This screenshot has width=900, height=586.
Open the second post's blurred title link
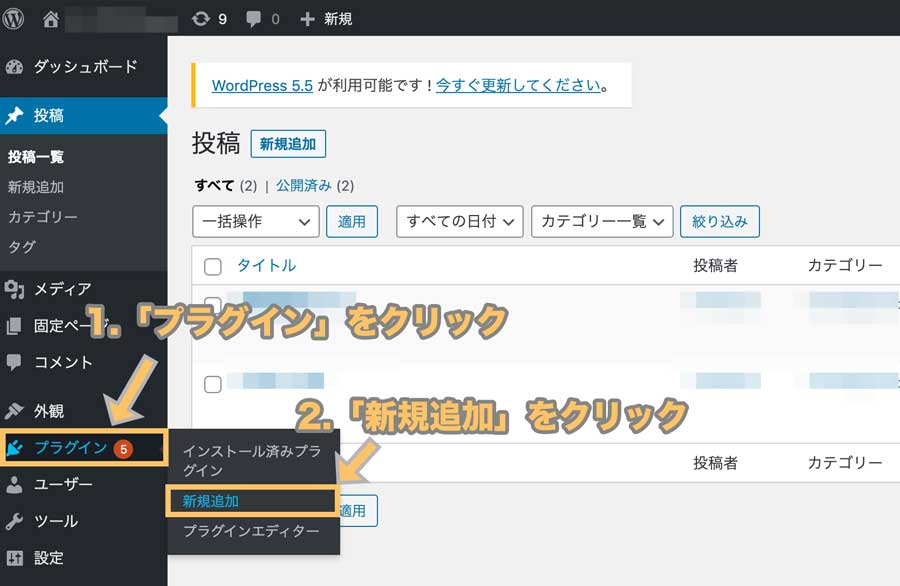[276, 381]
